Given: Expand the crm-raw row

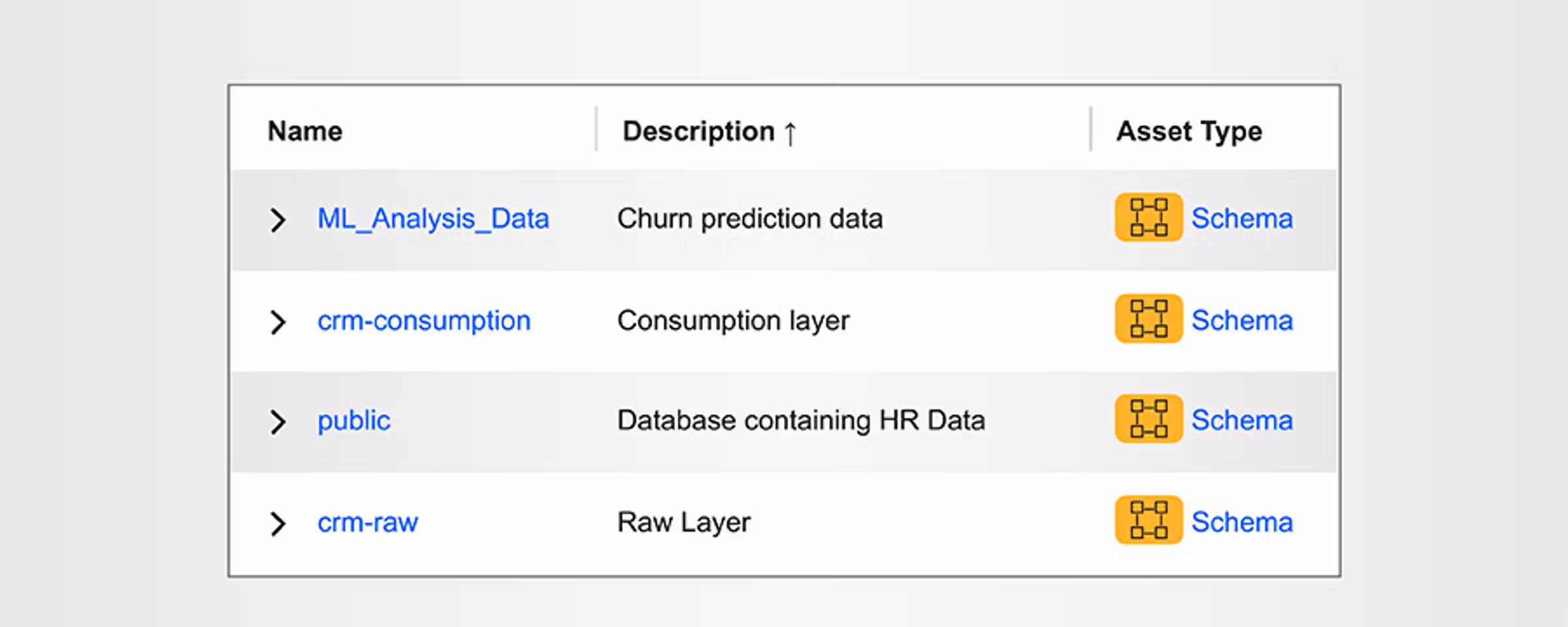Looking at the screenshot, I should tap(278, 524).
